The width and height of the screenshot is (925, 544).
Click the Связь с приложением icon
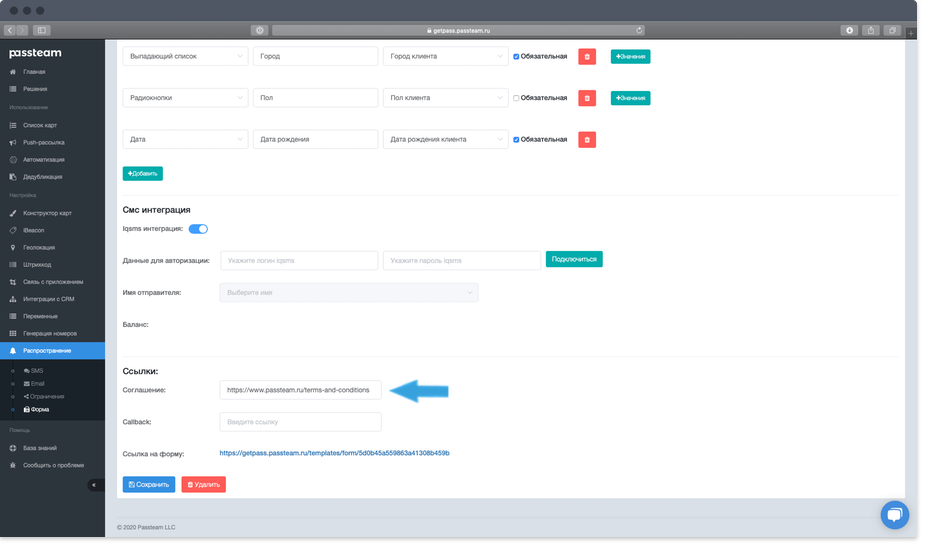pos(13,283)
